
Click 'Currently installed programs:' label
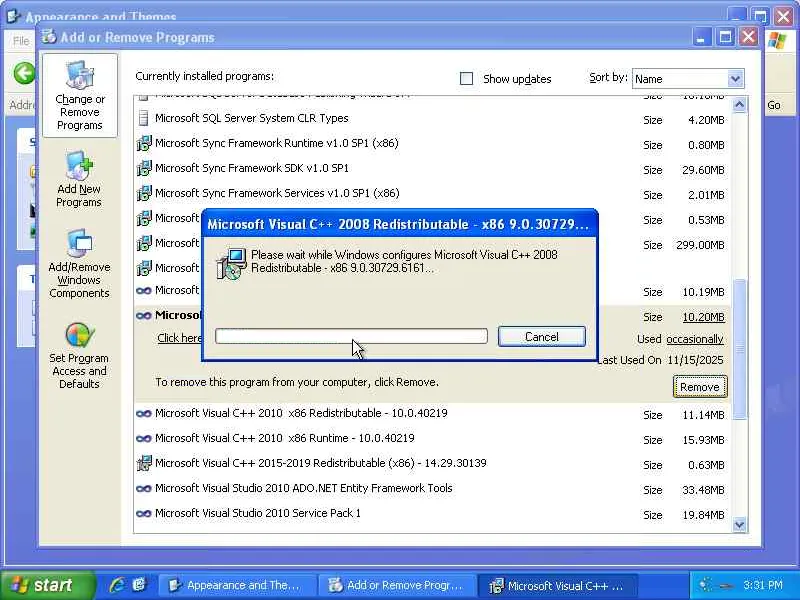(x=205, y=77)
